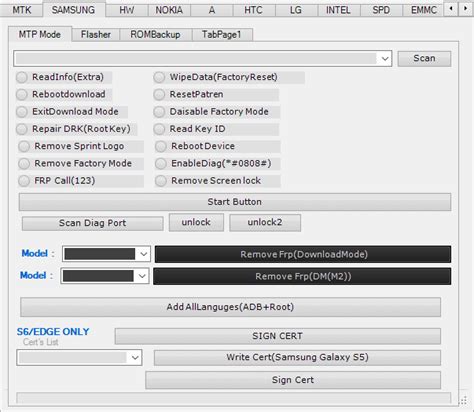Screen dimensions: 474x412
Task: Expand Model dropdown beside Remove Frp(DownloadMode)
Action: pos(144,254)
